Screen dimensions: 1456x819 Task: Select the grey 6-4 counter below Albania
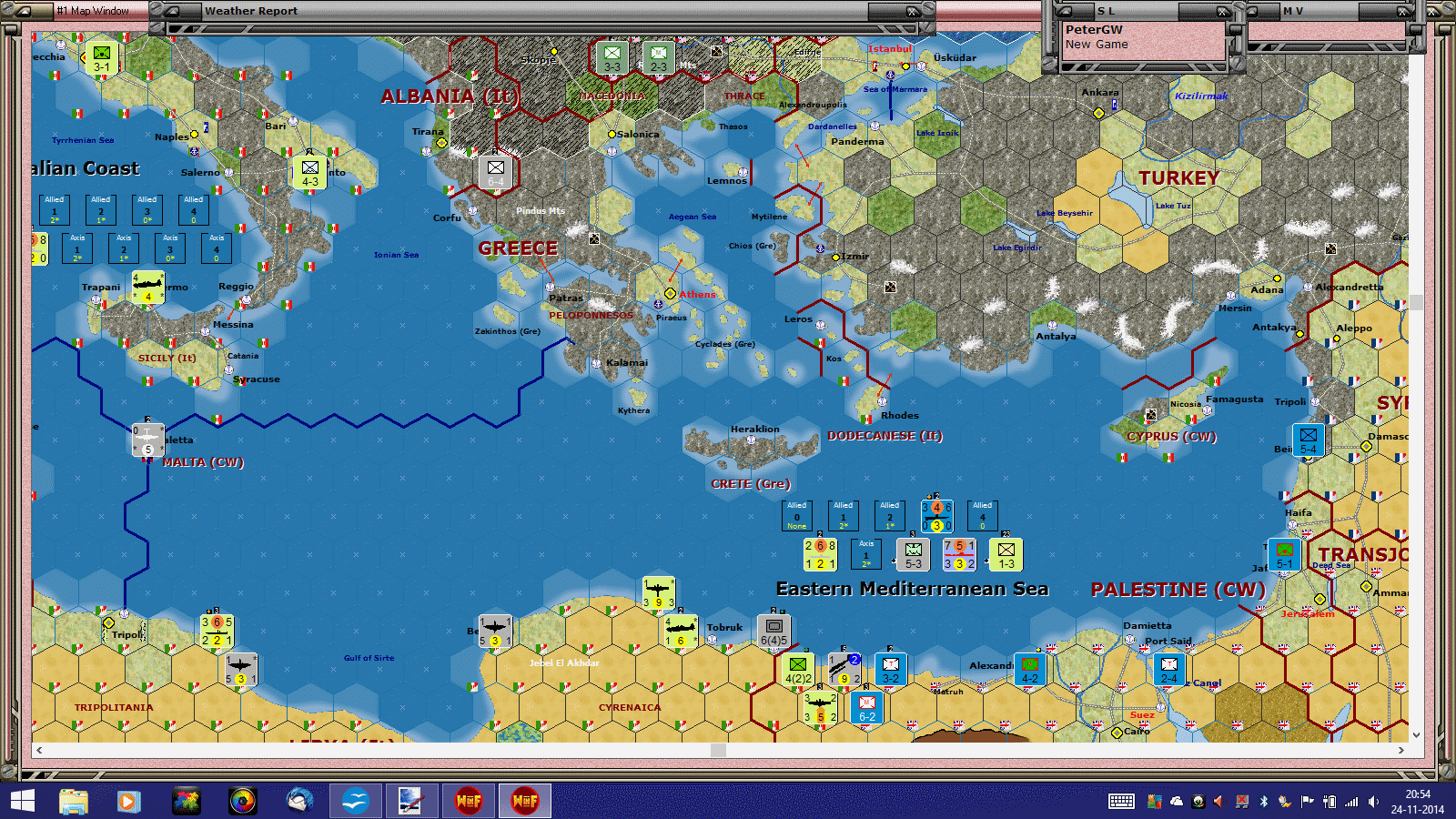[x=496, y=172]
